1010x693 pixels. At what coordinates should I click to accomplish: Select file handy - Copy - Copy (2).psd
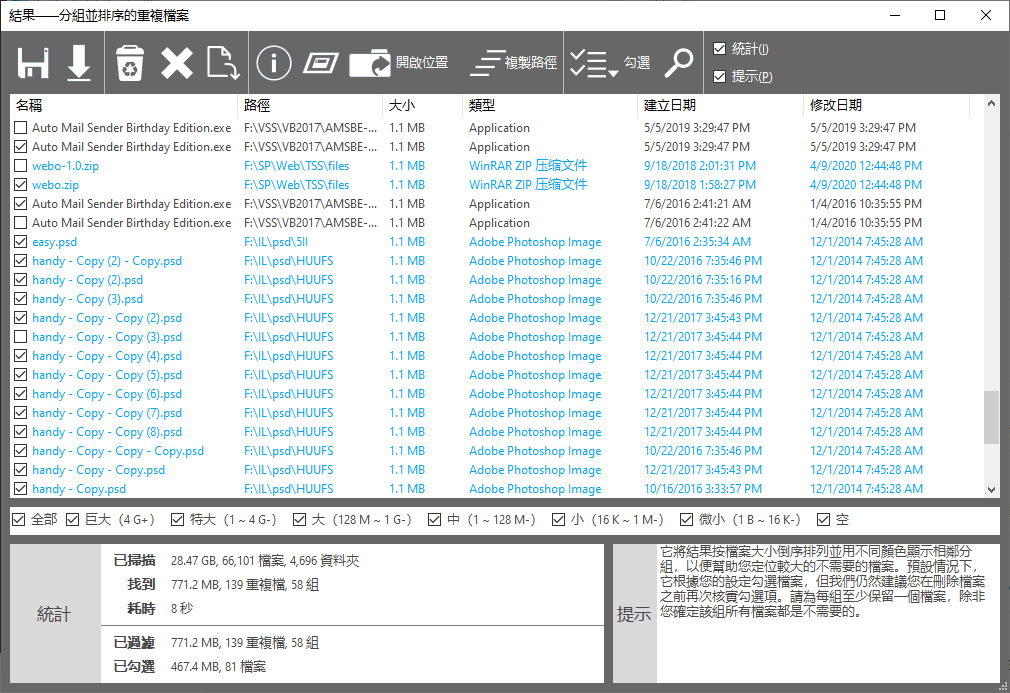coord(107,318)
